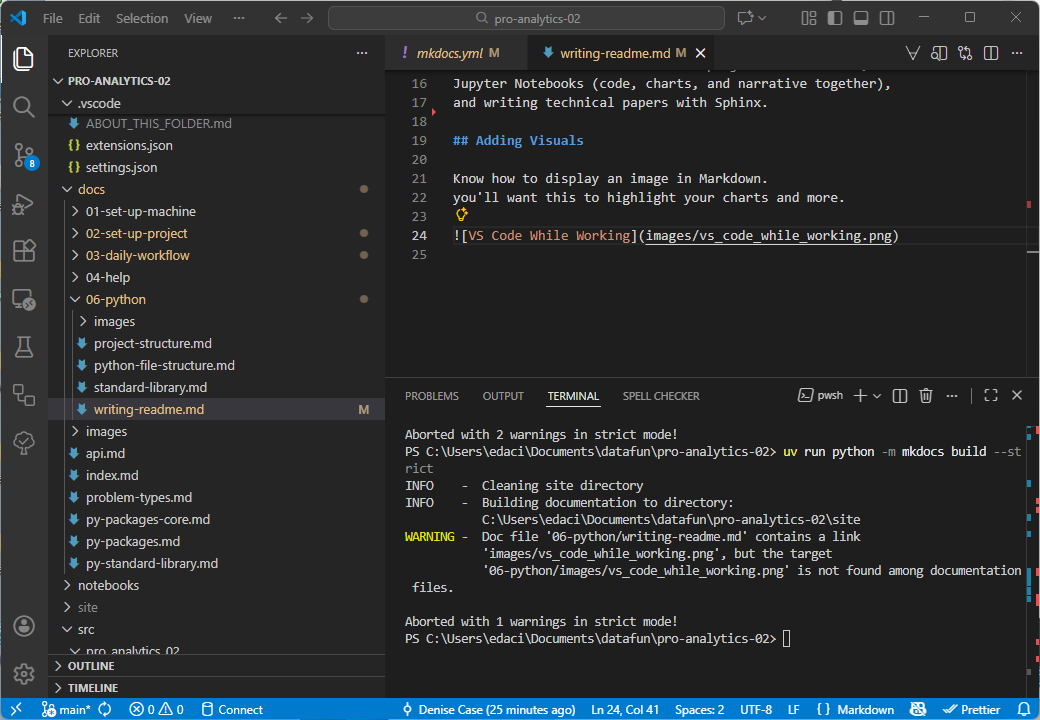
Task: Split the terminal pane
Action: 899,395
